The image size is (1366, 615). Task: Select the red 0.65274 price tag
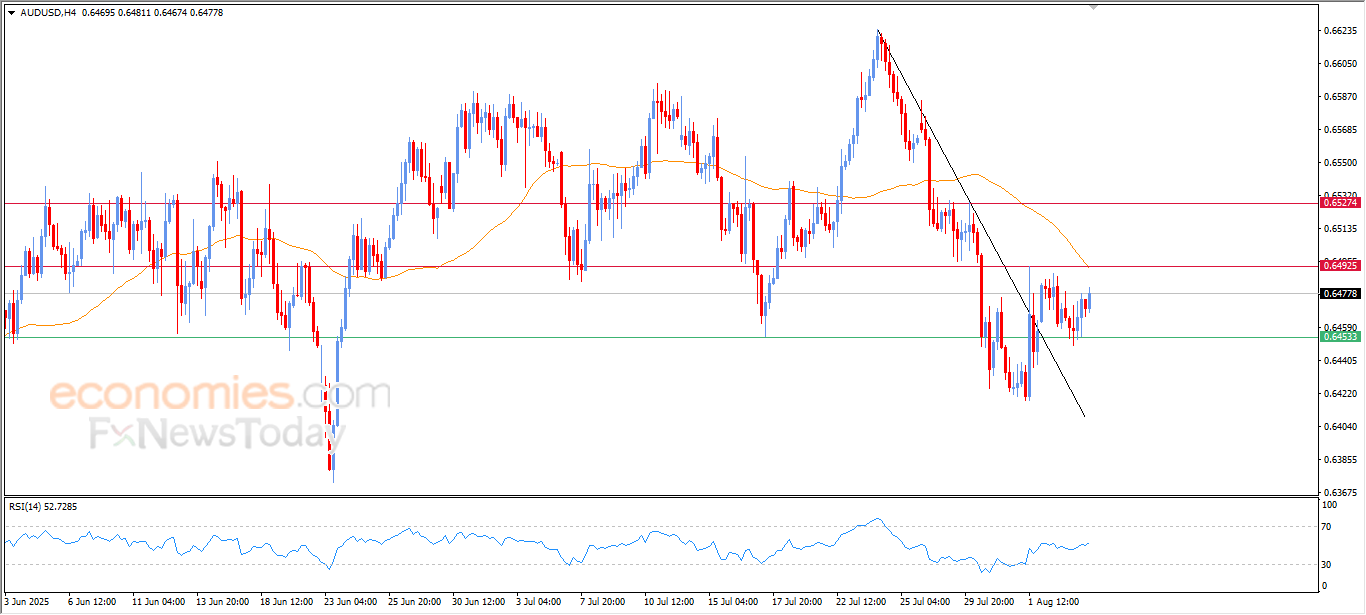click(x=1339, y=203)
